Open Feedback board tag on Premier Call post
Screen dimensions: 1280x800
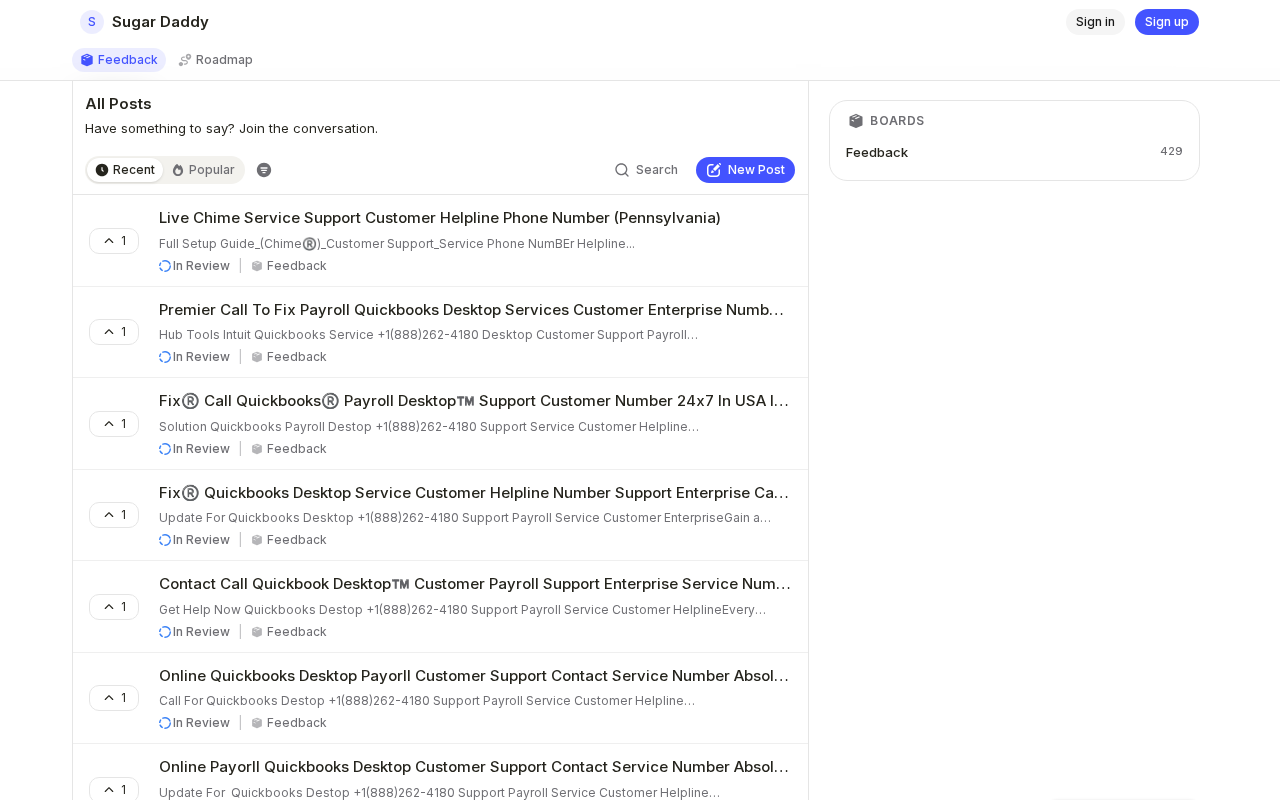289,357
